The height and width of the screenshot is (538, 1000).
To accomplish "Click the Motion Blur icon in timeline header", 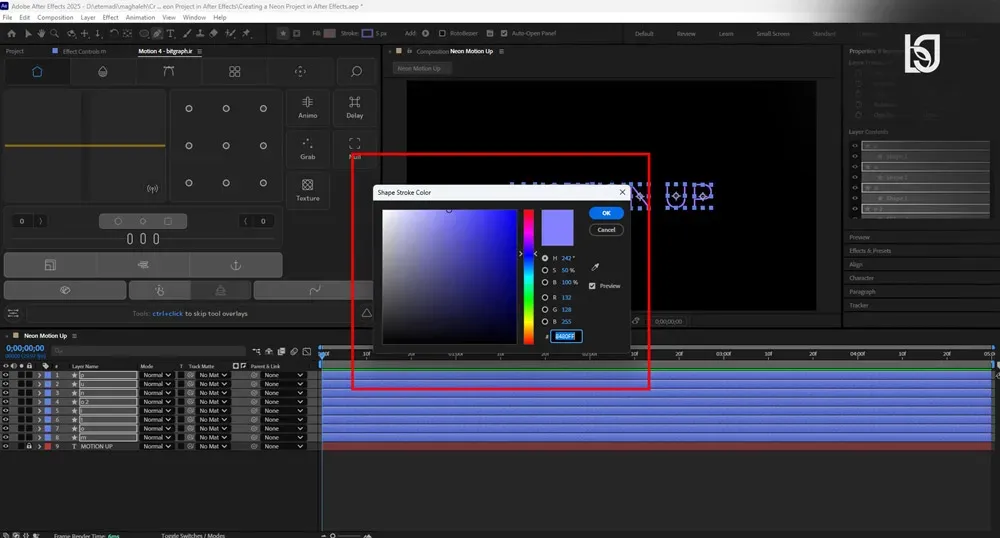I will (294, 351).
